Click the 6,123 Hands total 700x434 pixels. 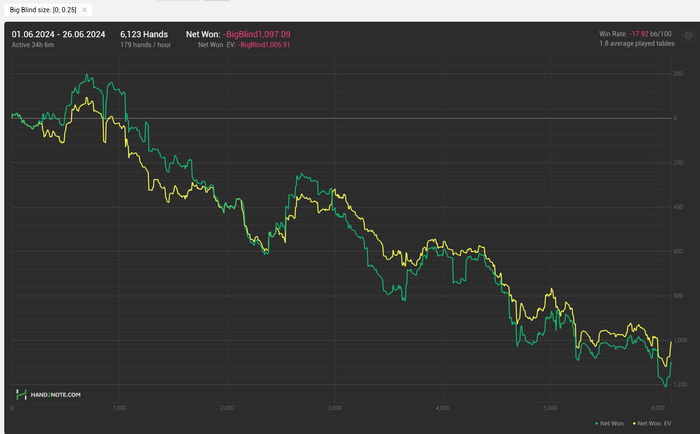(144, 34)
